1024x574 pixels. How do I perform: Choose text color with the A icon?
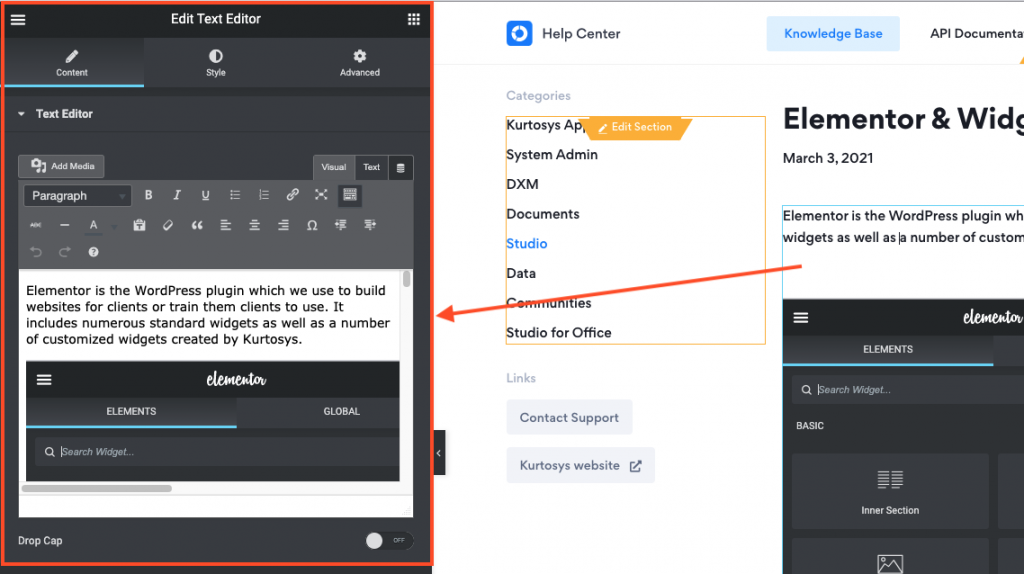tap(93, 225)
